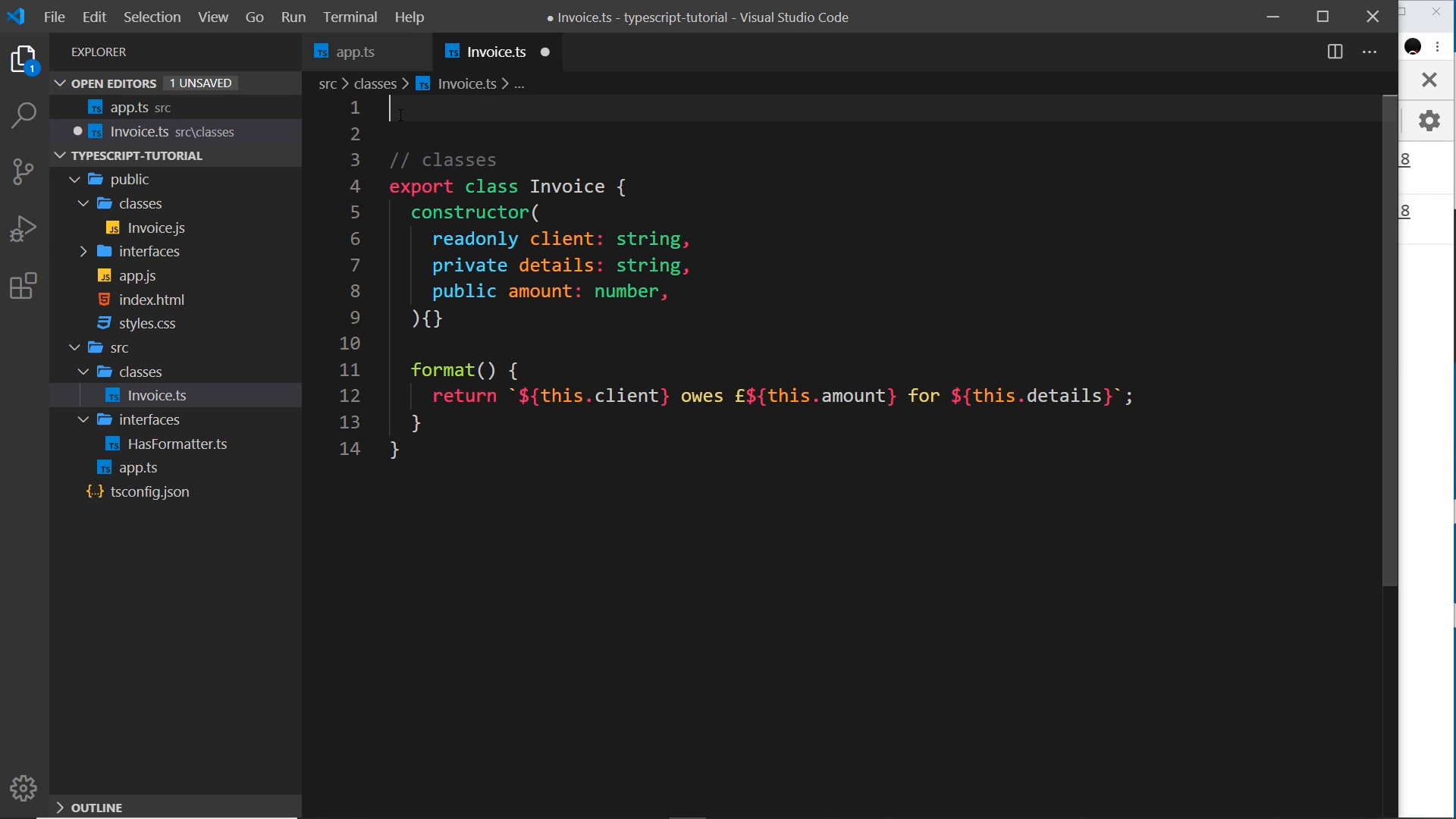1456x819 pixels.
Task: Open Invoice.js in the explorer
Action: (x=156, y=227)
